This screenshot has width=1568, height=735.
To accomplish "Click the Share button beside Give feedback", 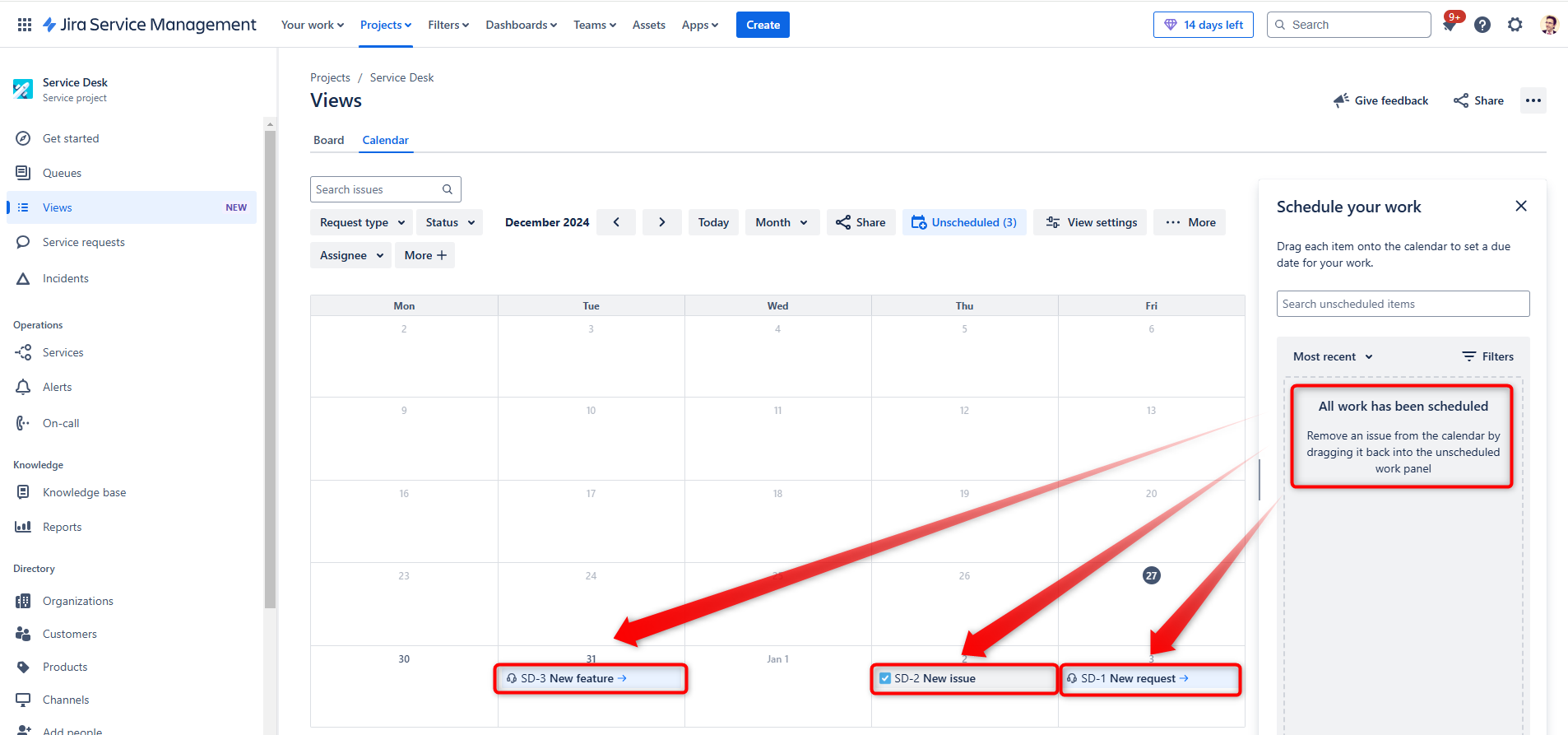I will point(1478,100).
